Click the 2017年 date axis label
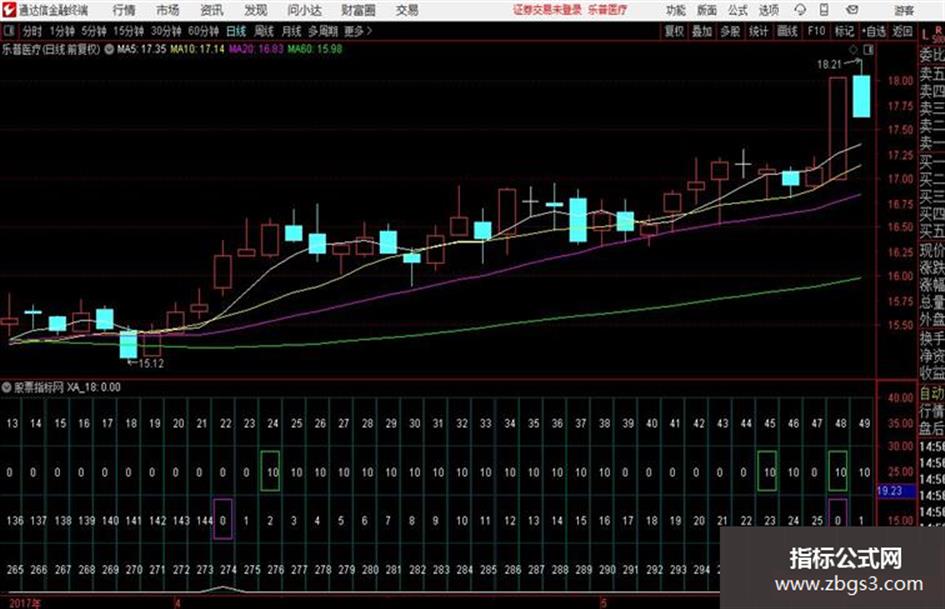Viewport: 945px width, 609px height. [25, 603]
